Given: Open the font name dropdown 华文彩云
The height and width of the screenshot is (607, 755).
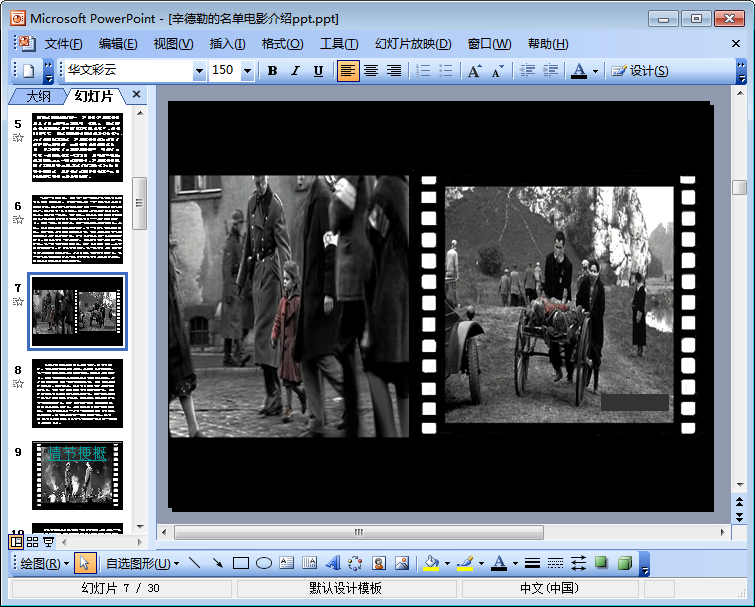Looking at the screenshot, I should tap(199, 71).
